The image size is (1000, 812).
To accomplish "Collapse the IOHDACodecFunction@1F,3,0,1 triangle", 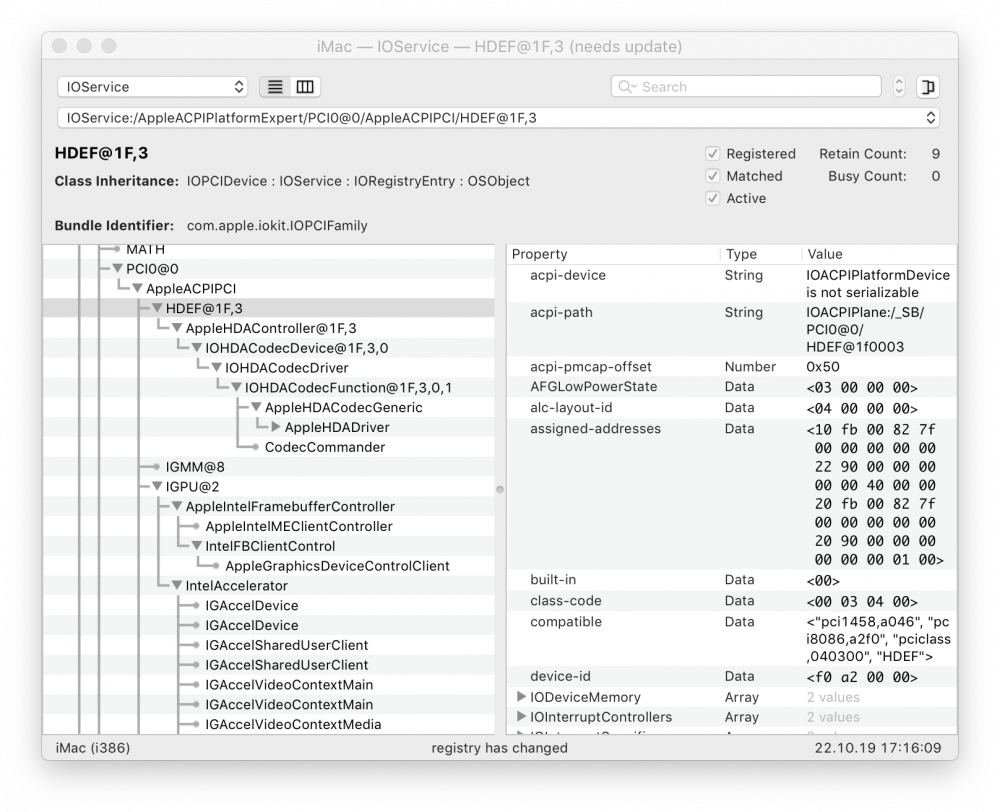I will coord(236,387).
